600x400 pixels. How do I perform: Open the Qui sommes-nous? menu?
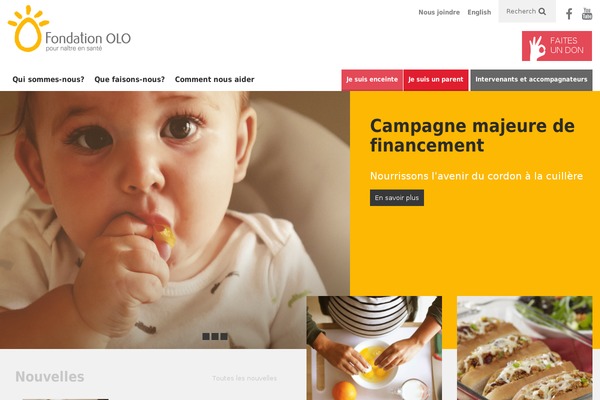(x=48, y=79)
